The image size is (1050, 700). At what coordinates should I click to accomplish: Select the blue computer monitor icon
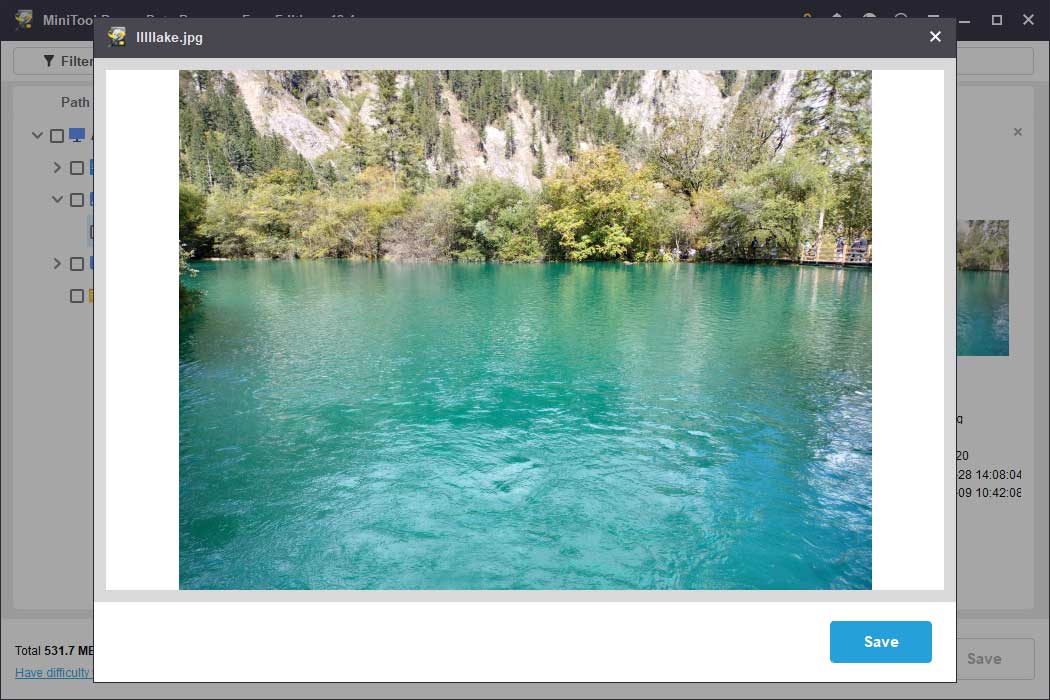tap(77, 135)
